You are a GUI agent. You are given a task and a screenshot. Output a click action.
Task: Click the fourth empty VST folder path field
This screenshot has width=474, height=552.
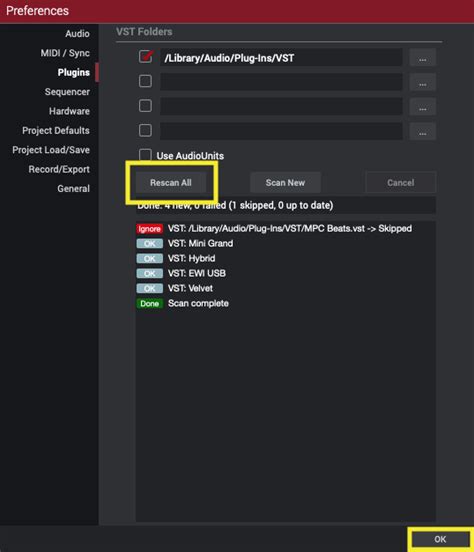(x=281, y=131)
